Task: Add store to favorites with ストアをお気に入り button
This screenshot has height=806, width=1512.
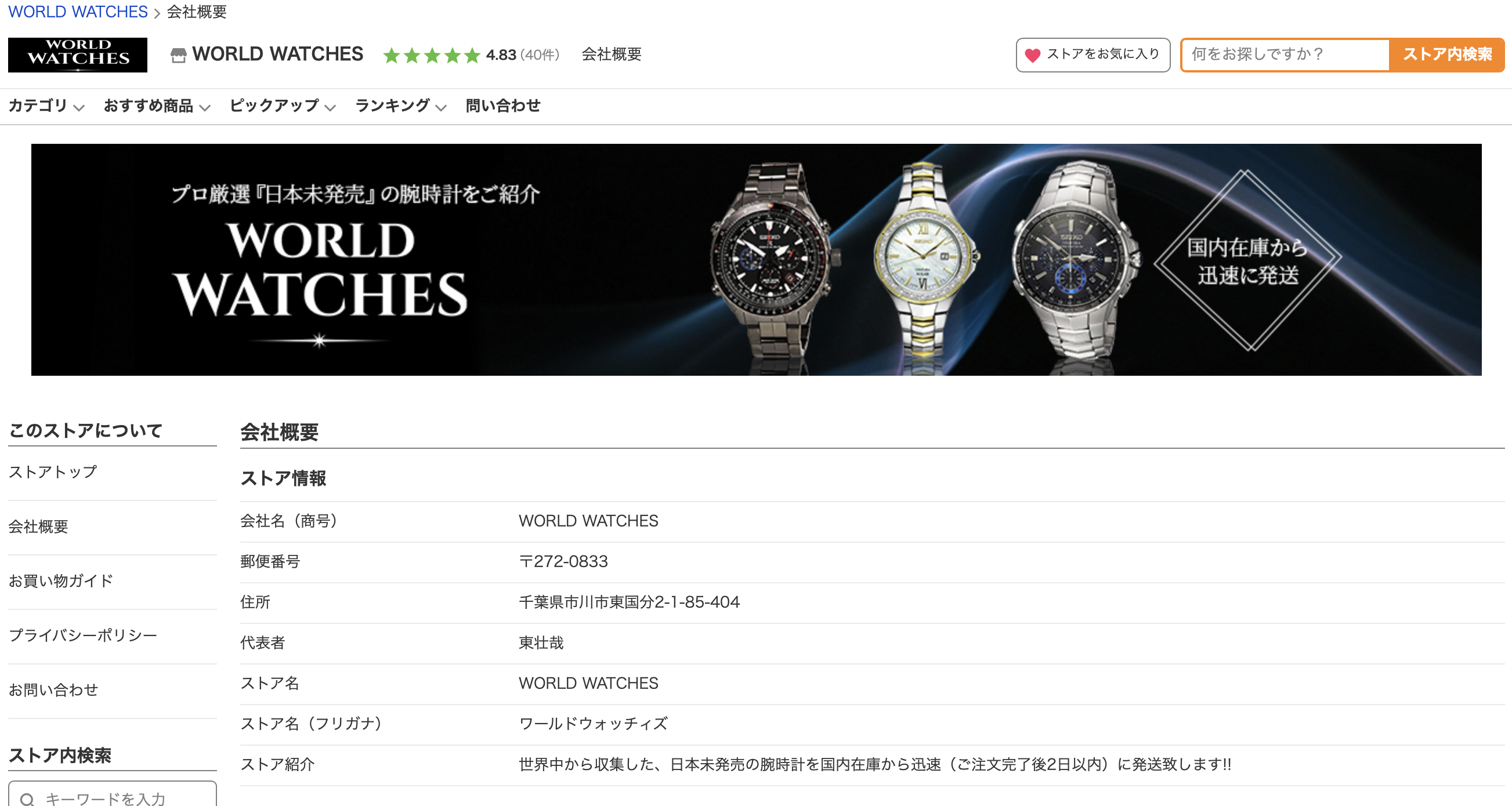Action: [x=1093, y=55]
